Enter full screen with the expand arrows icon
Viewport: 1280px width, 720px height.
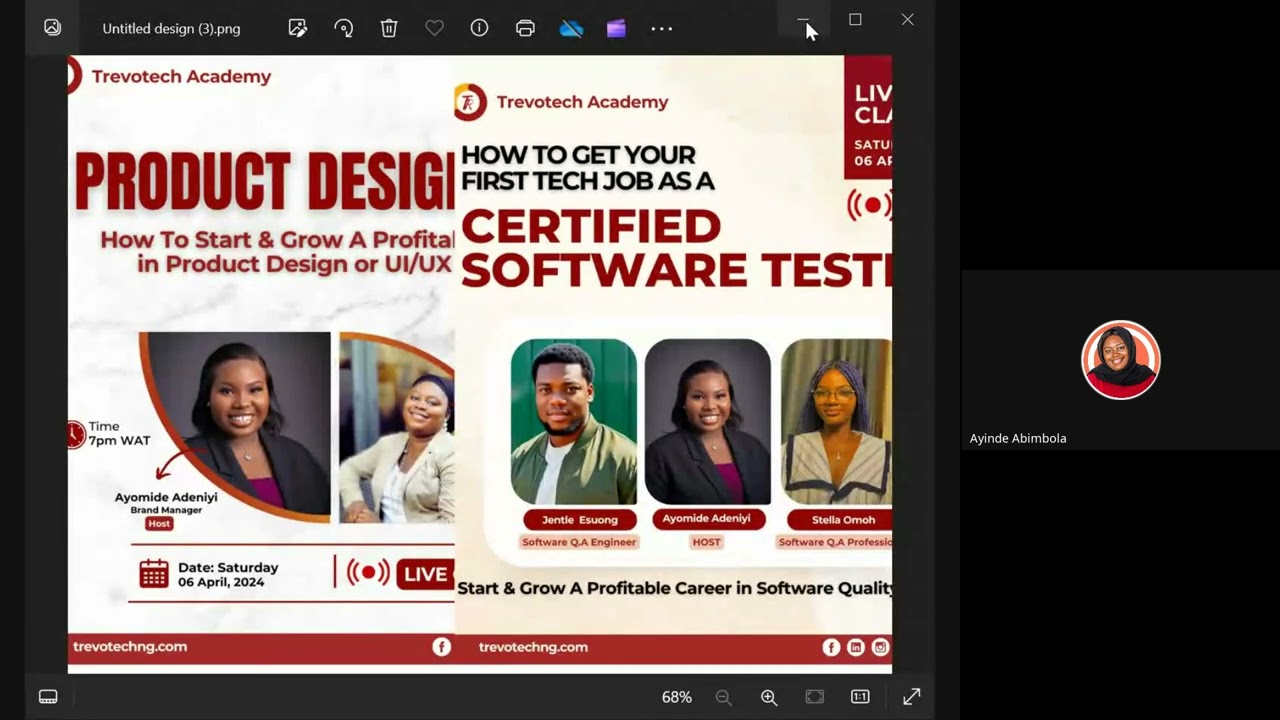pos(911,697)
